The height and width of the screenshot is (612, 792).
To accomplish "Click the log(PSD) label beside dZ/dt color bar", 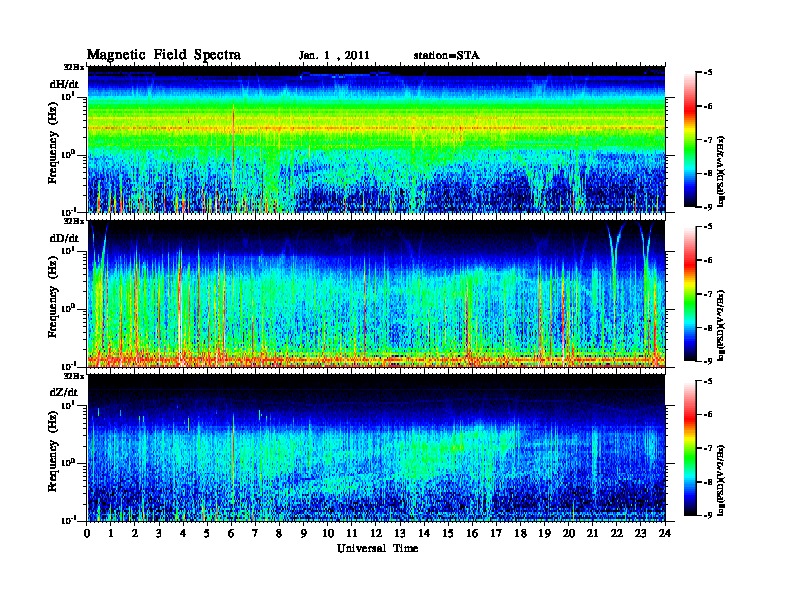I will (x=722, y=480).
